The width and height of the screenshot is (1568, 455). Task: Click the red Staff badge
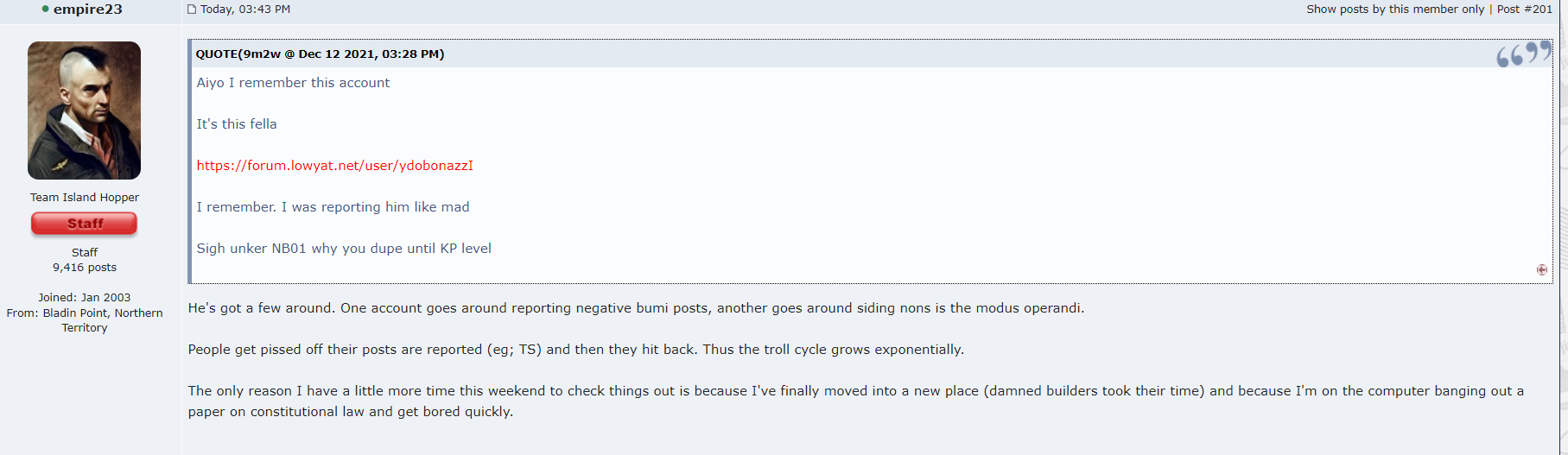[x=85, y=224]
